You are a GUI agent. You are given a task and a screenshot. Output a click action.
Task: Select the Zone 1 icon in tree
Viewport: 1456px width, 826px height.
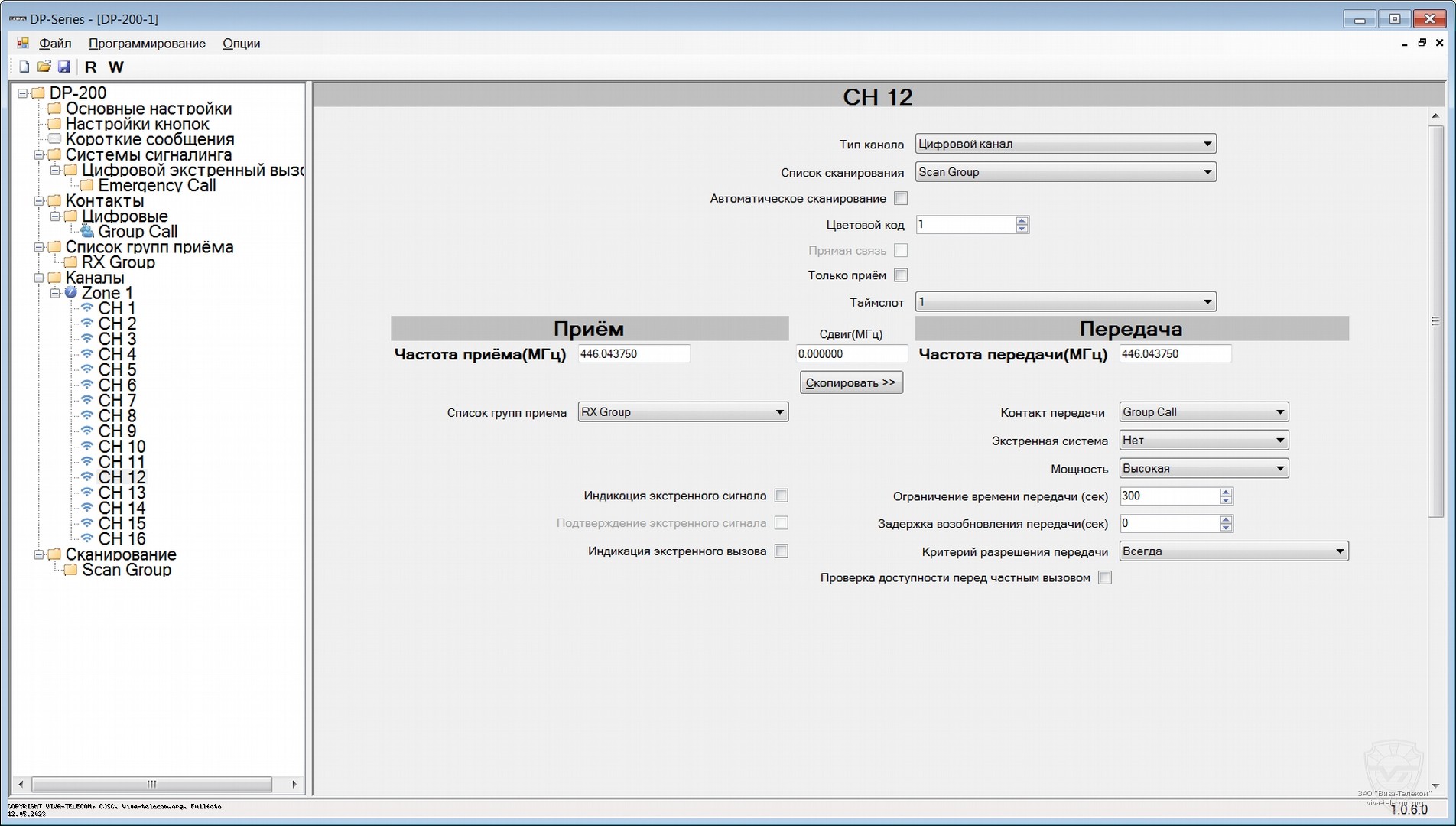tap(71, 293)
